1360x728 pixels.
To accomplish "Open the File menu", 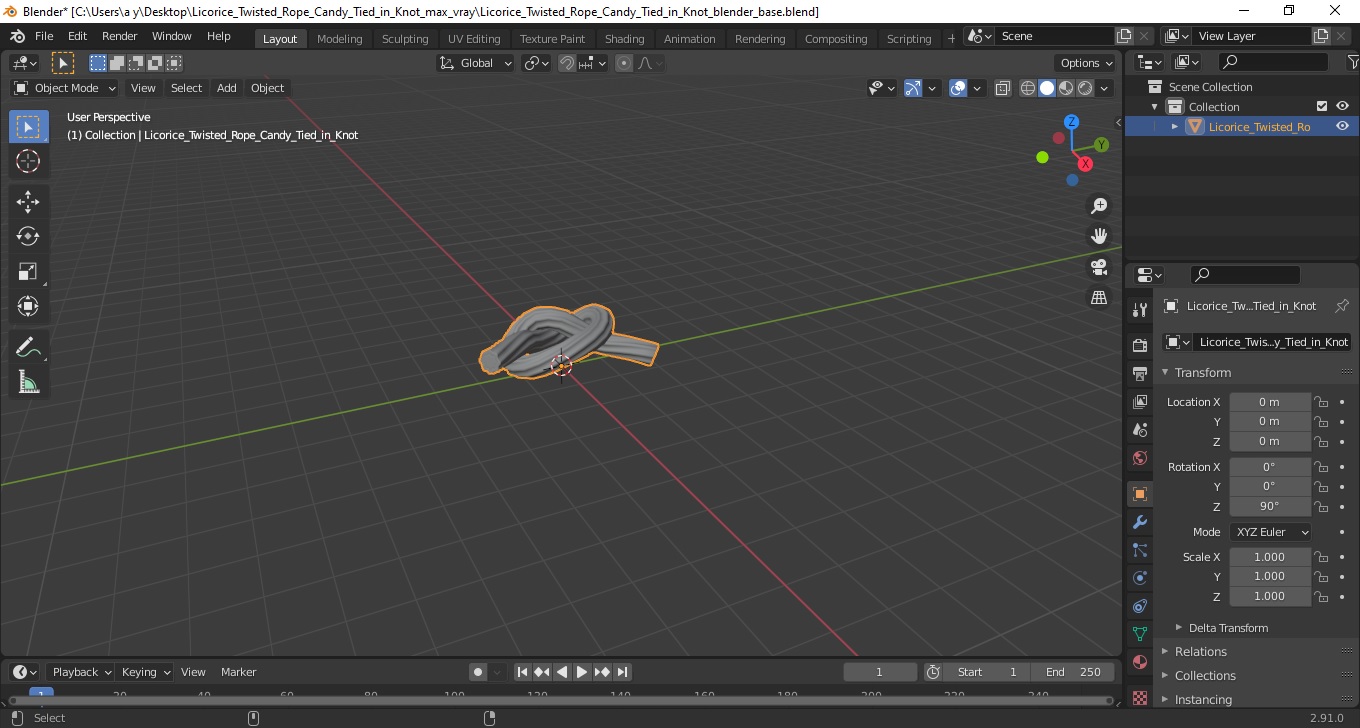I will click(x=44, y=36).
